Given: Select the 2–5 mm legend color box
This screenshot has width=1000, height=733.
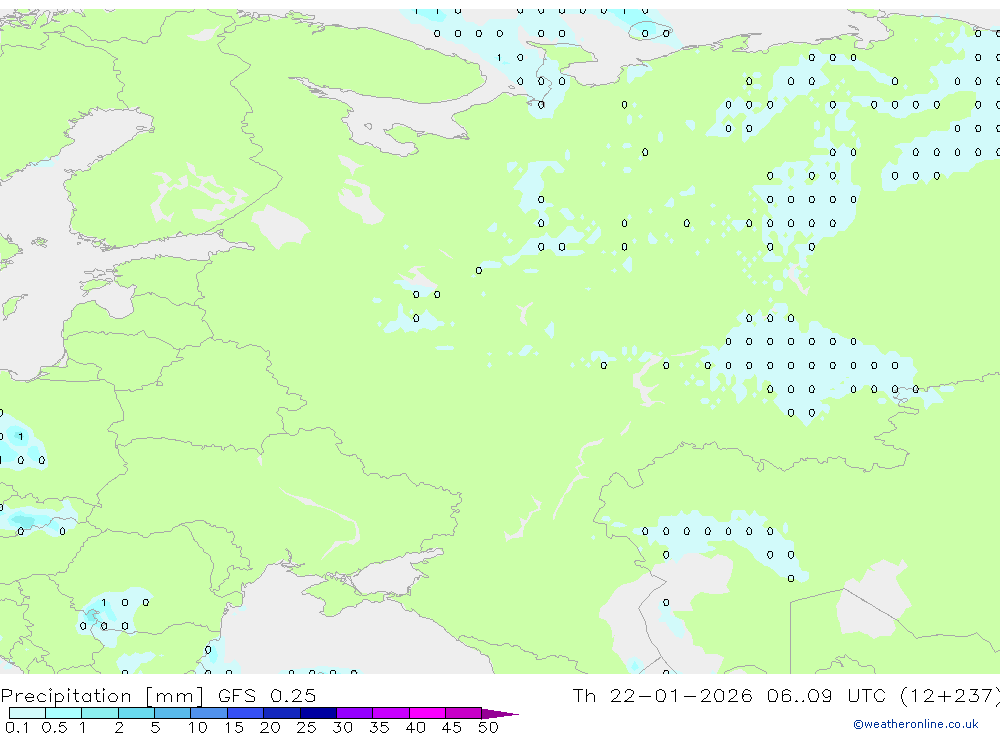Looking at the screenshot, I should point(136,713).
